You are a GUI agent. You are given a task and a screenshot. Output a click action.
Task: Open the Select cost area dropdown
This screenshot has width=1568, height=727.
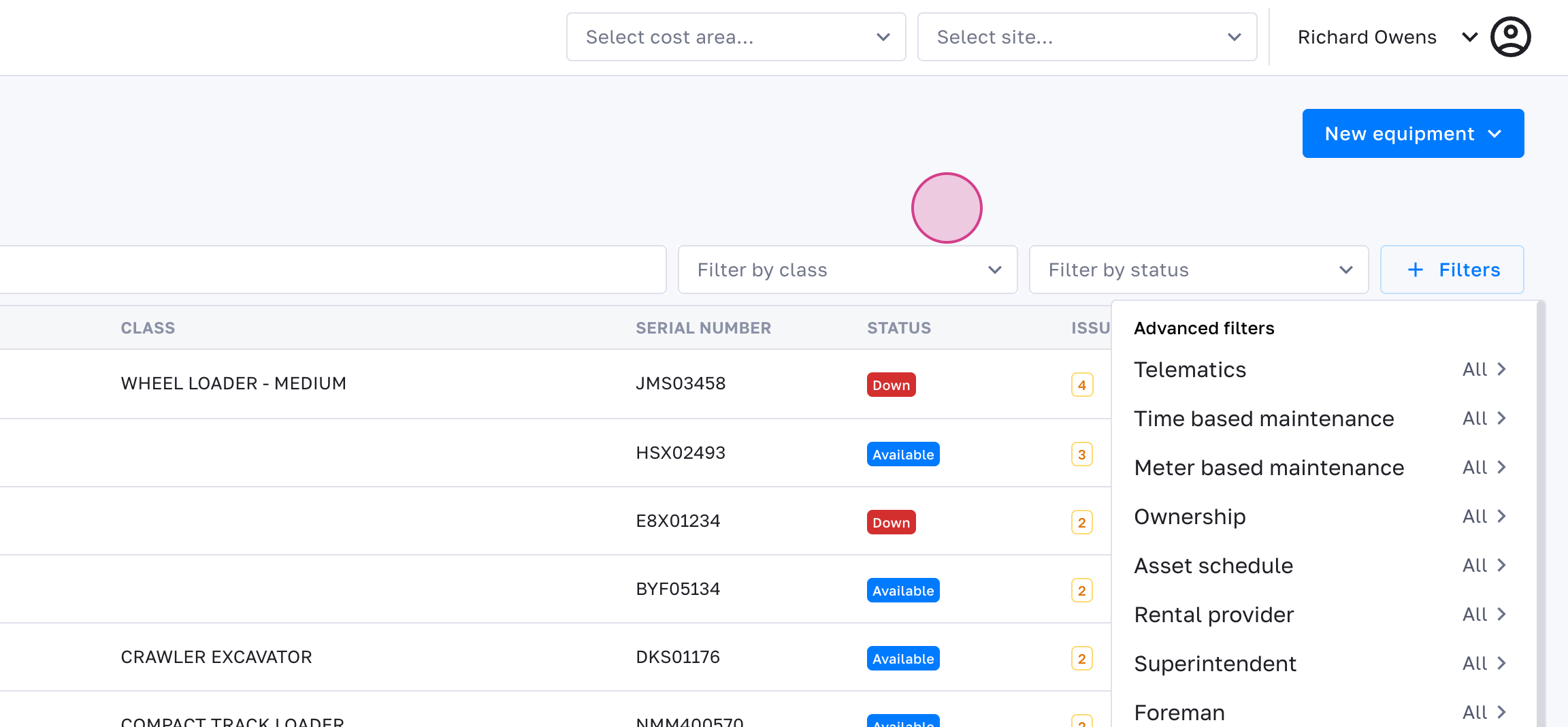[736, 37]
